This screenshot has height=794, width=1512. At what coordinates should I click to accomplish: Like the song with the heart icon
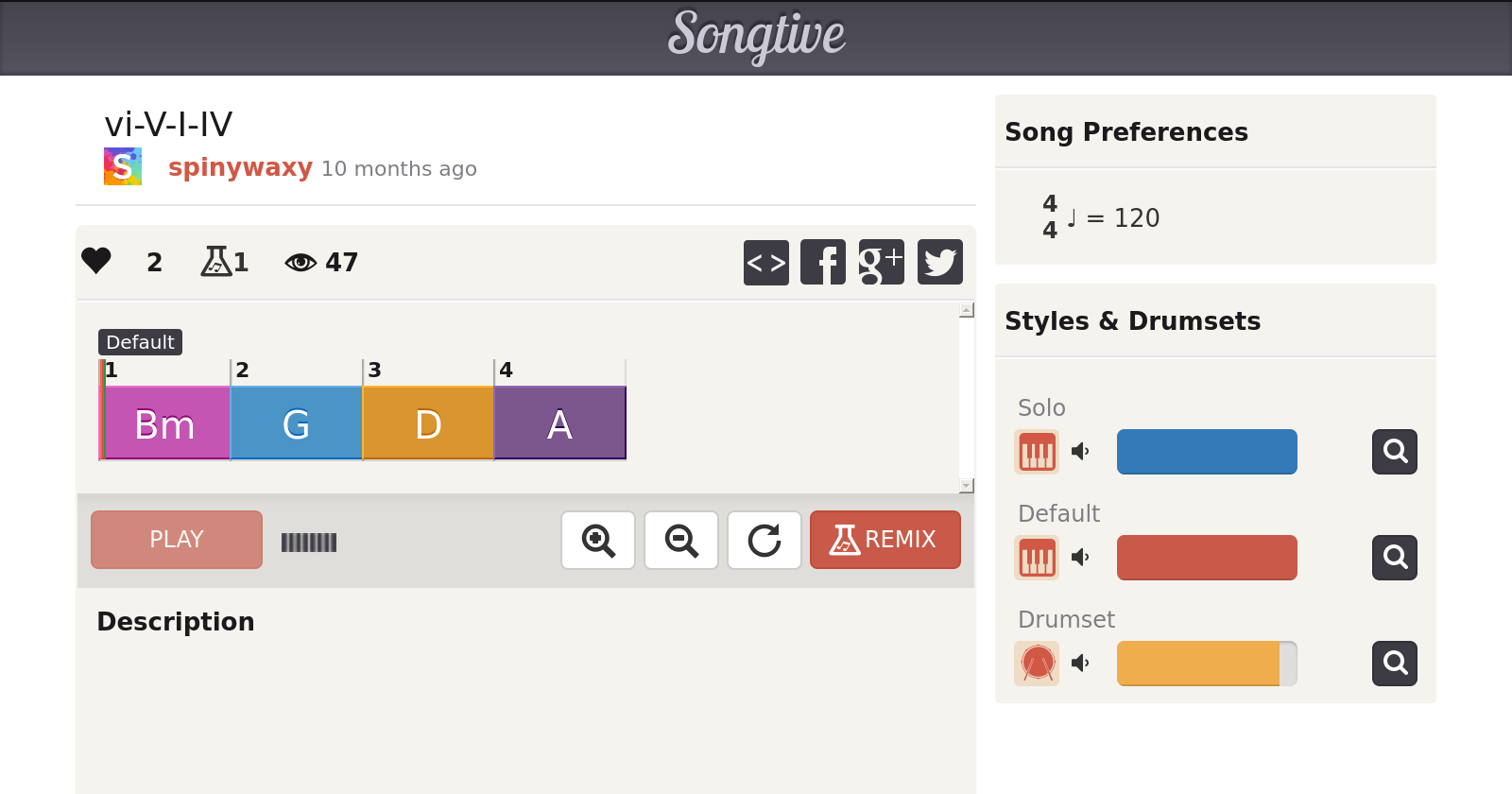click(96, 261)
